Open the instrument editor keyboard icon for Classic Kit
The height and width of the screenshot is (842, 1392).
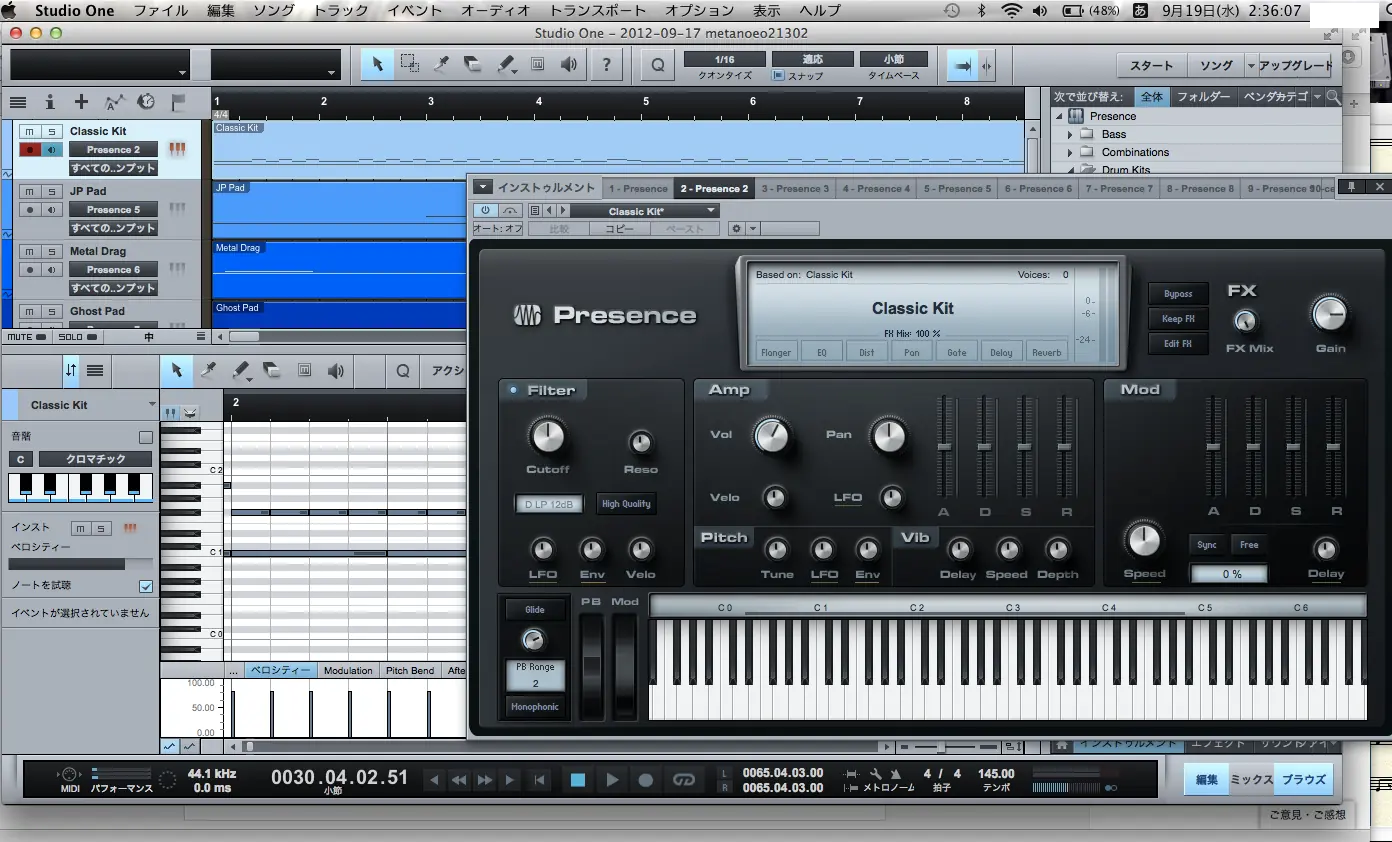[177, 149]
